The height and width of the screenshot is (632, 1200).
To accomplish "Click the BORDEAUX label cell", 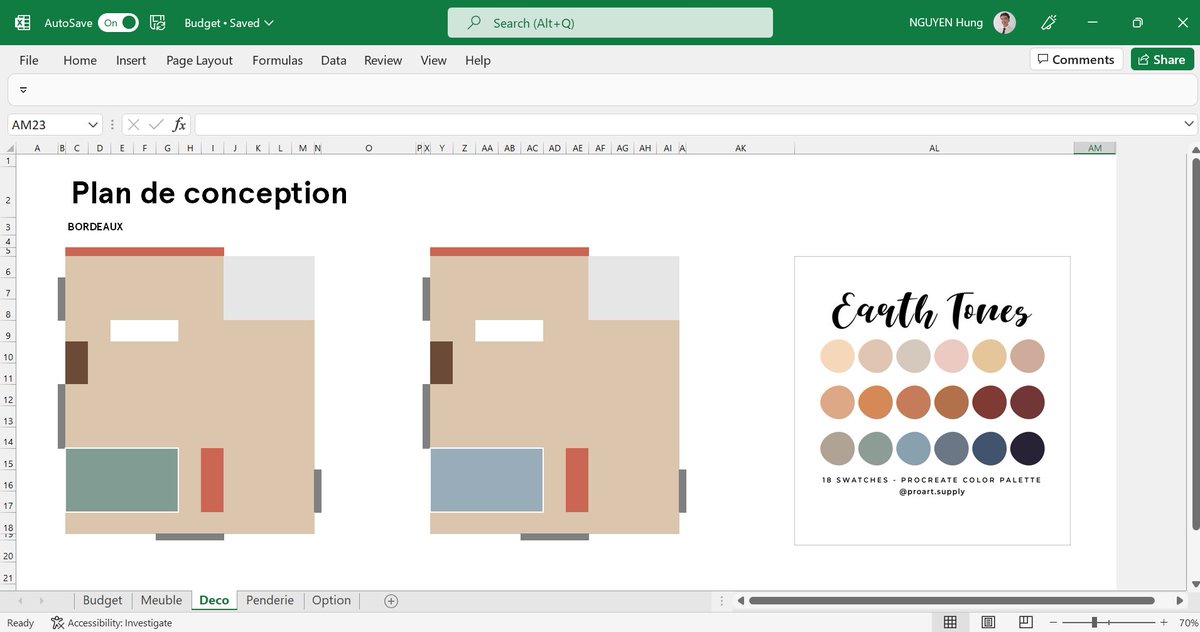I will point(95,227).
